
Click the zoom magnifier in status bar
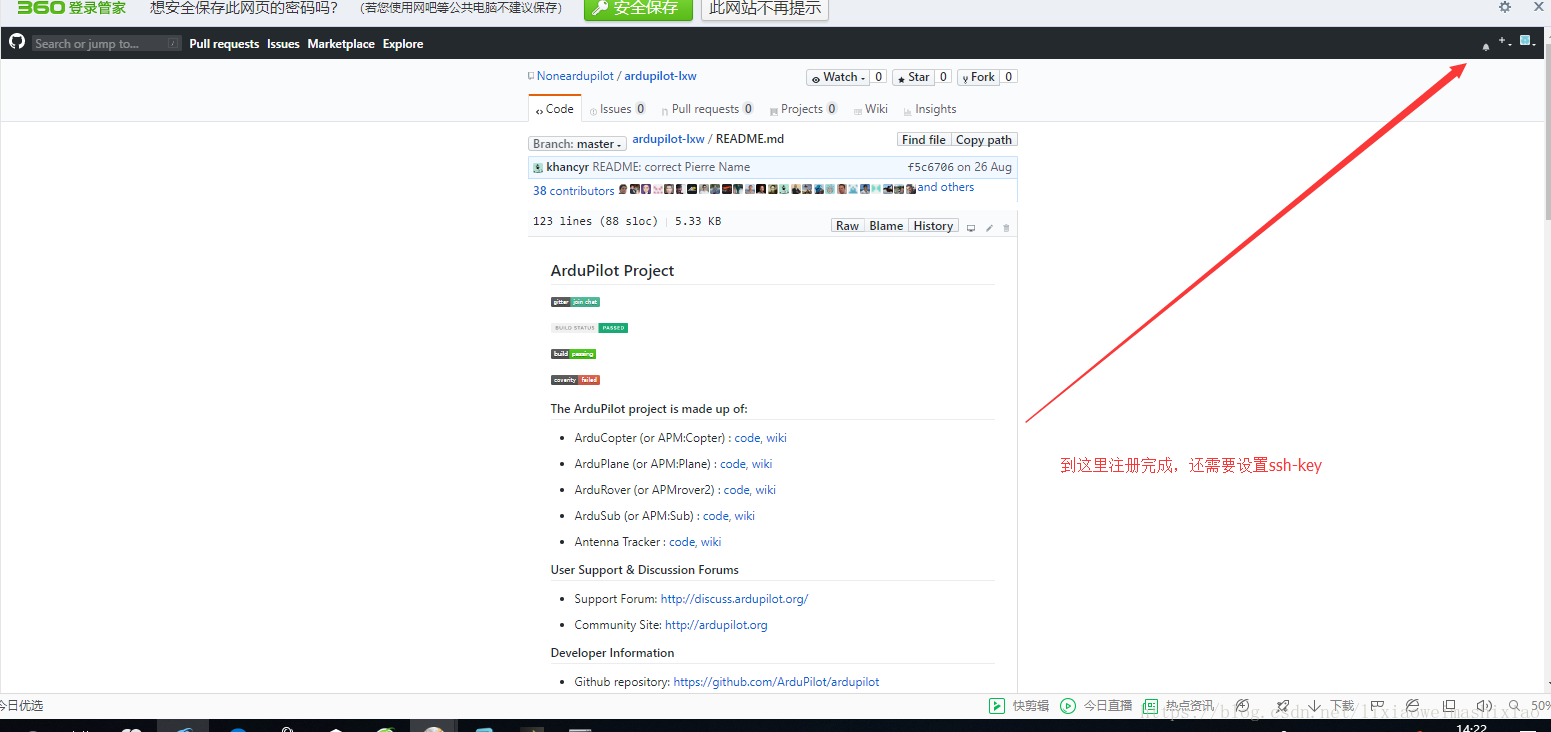1514,706
